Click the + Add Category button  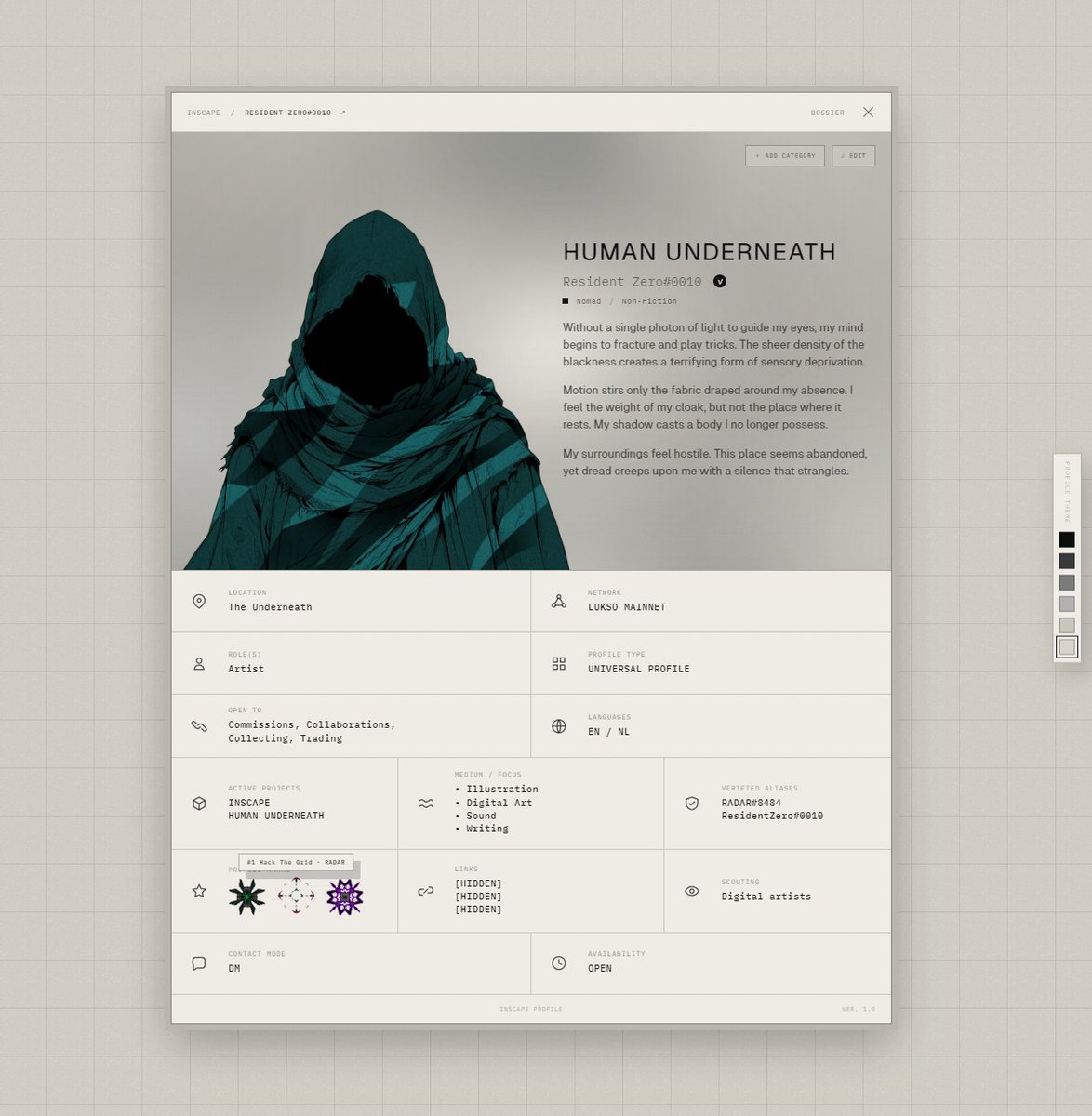coord(785,156)
